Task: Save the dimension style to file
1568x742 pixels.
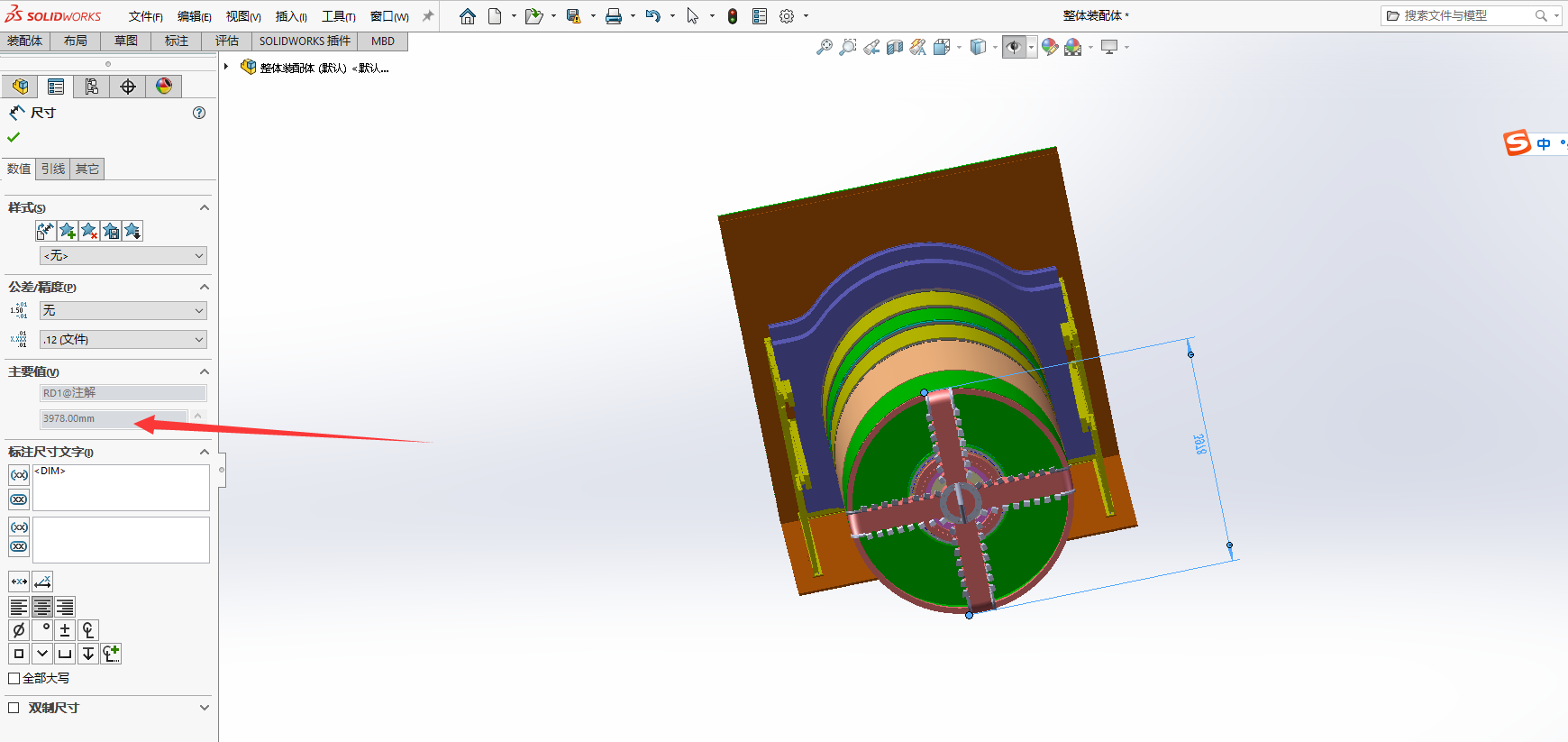Action: pyautogui.click(x=111, y=231)
